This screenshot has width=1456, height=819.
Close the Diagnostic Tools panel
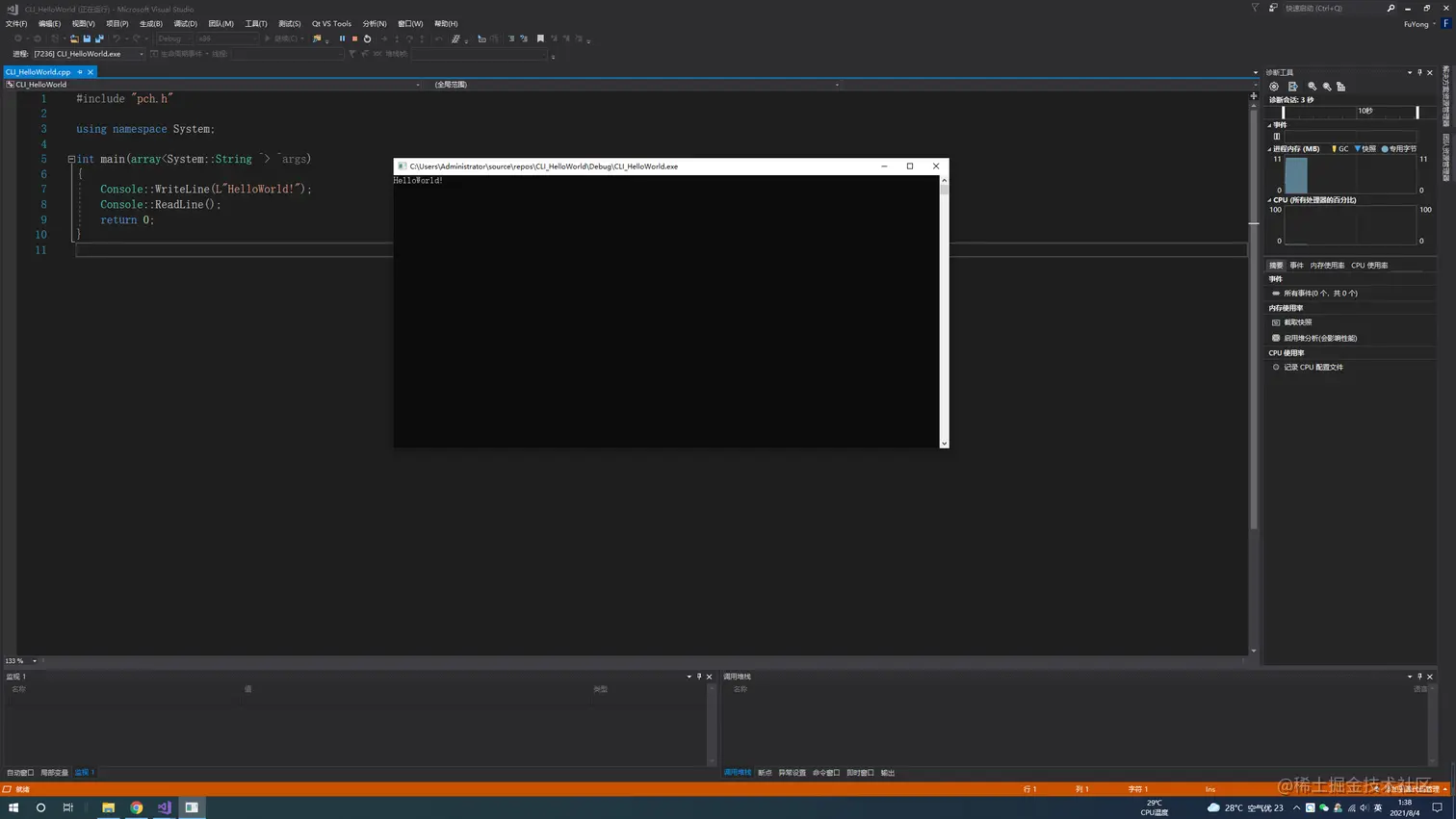coord(1430,72)
